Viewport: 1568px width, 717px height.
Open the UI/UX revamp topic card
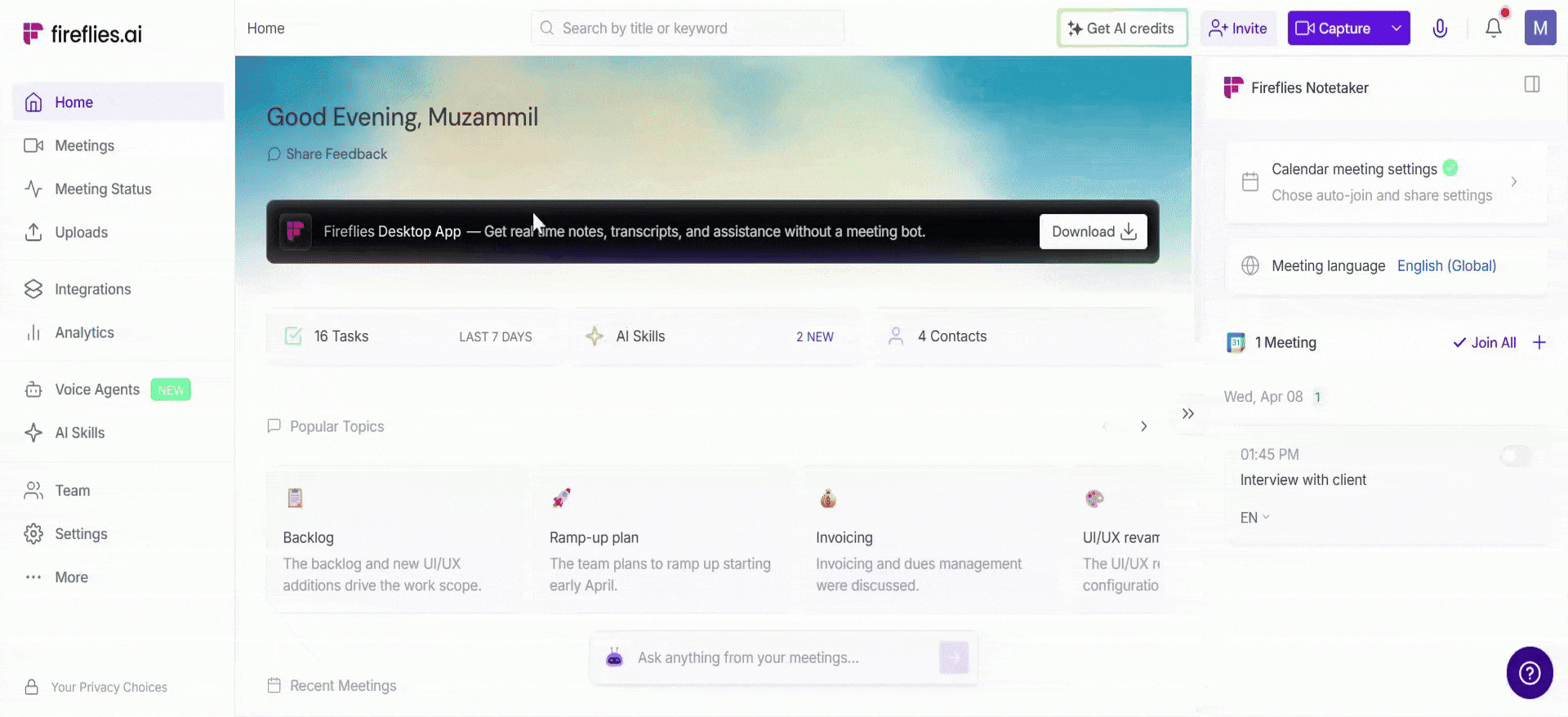pos(1115,541)
